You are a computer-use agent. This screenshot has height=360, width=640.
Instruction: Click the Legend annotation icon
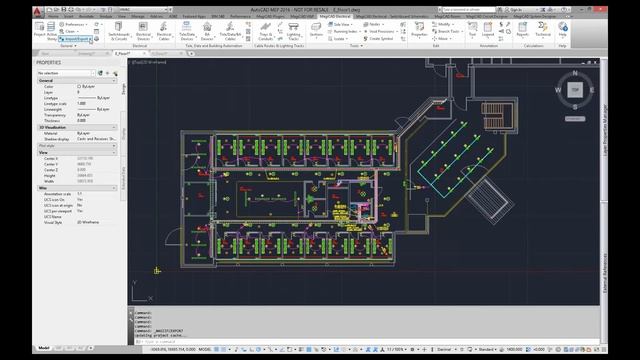tap(488, 30)
